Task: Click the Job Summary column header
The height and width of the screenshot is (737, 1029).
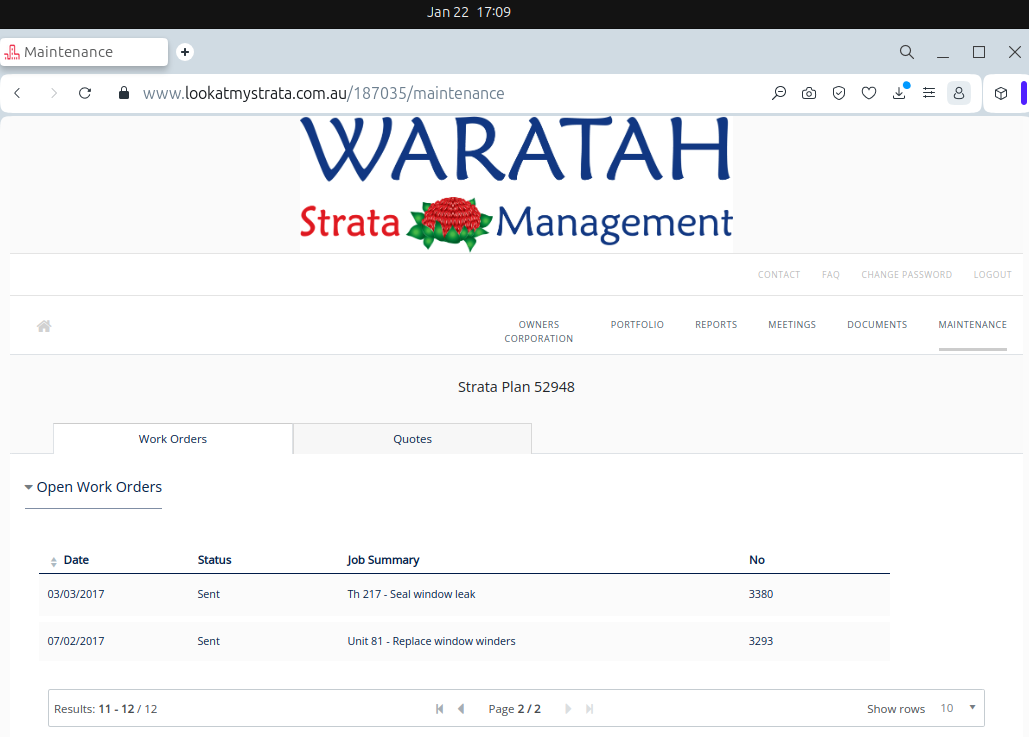Action: [383, 560]
